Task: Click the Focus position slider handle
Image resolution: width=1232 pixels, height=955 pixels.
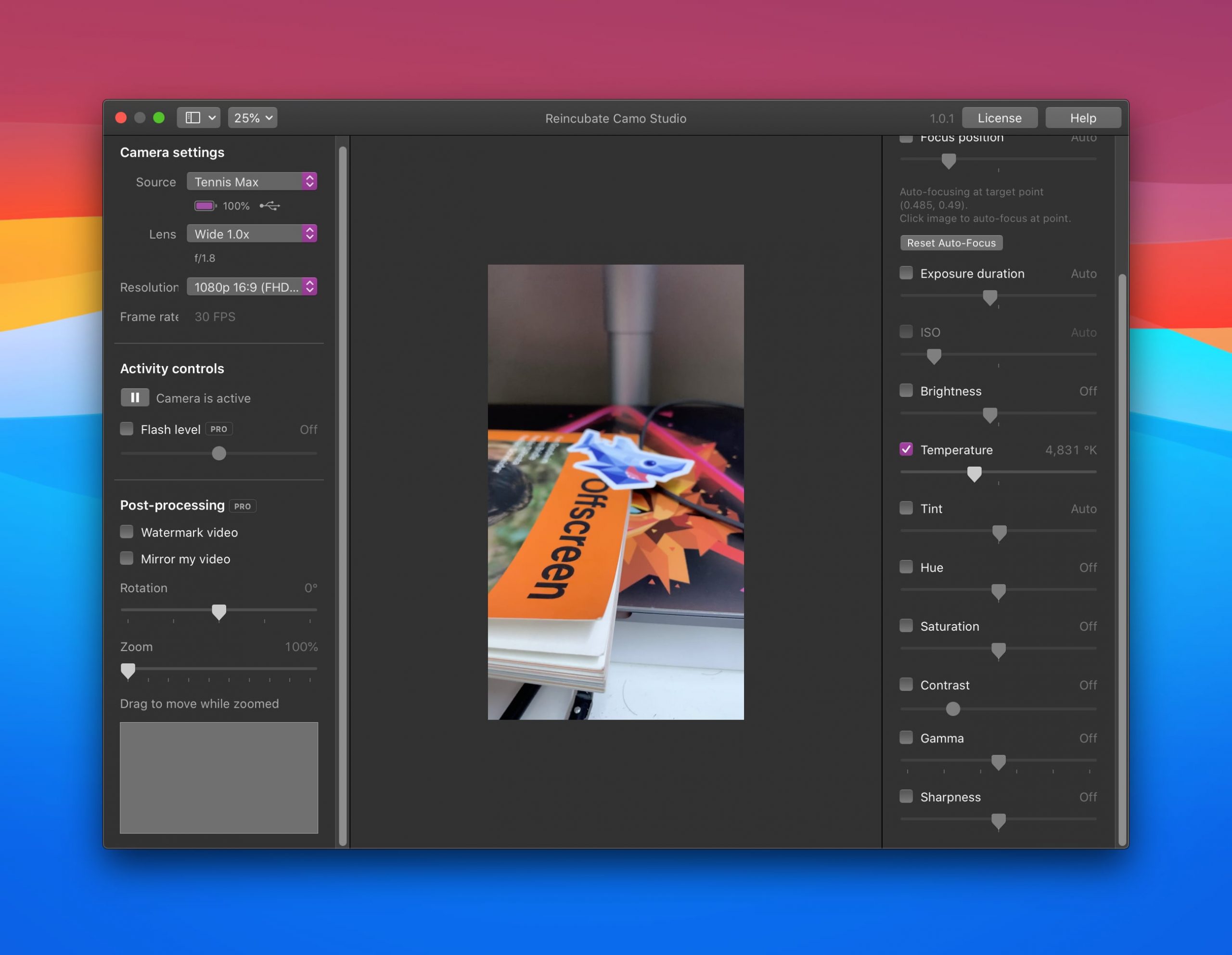Action: [x=949, y=161]
